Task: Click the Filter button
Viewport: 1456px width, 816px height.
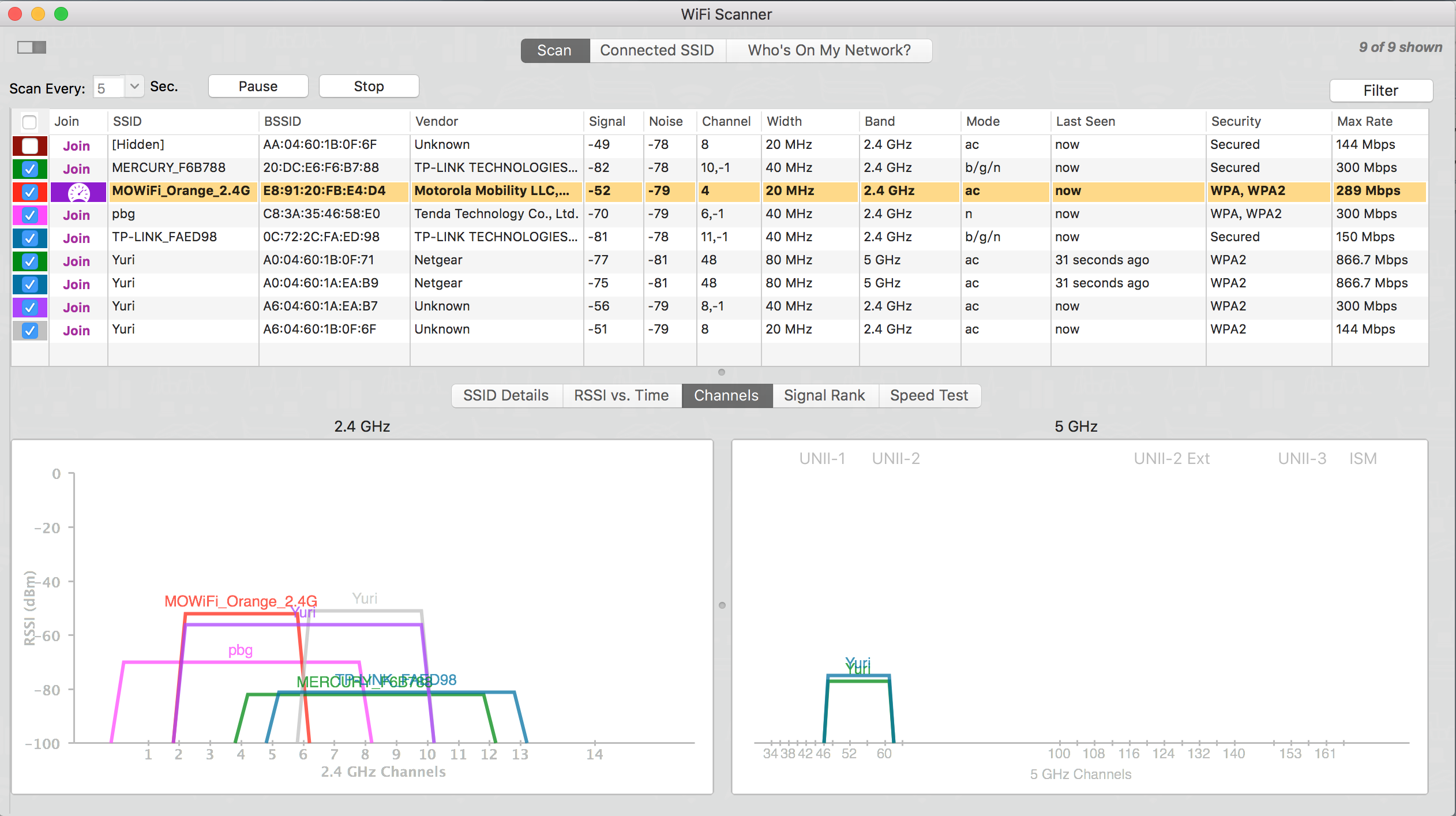Action: click(1380, 91)
